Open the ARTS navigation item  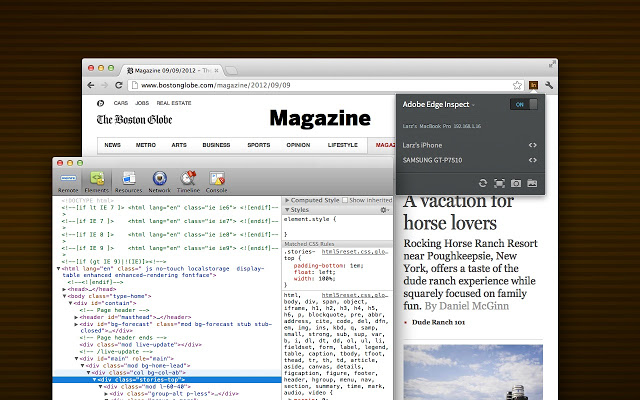pos(179,145)
